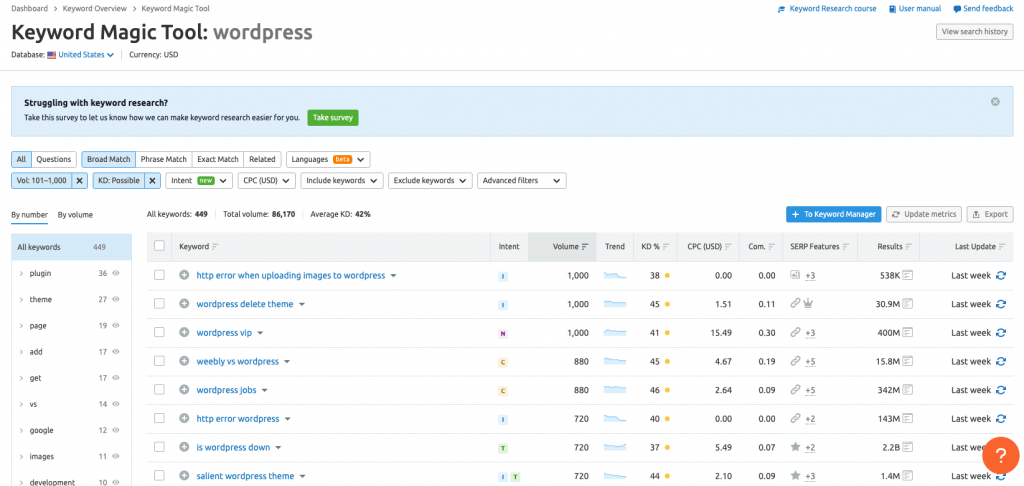Click the Take survey button
This screenshot has height=486, width=1024.
click(x=333, y=118)
